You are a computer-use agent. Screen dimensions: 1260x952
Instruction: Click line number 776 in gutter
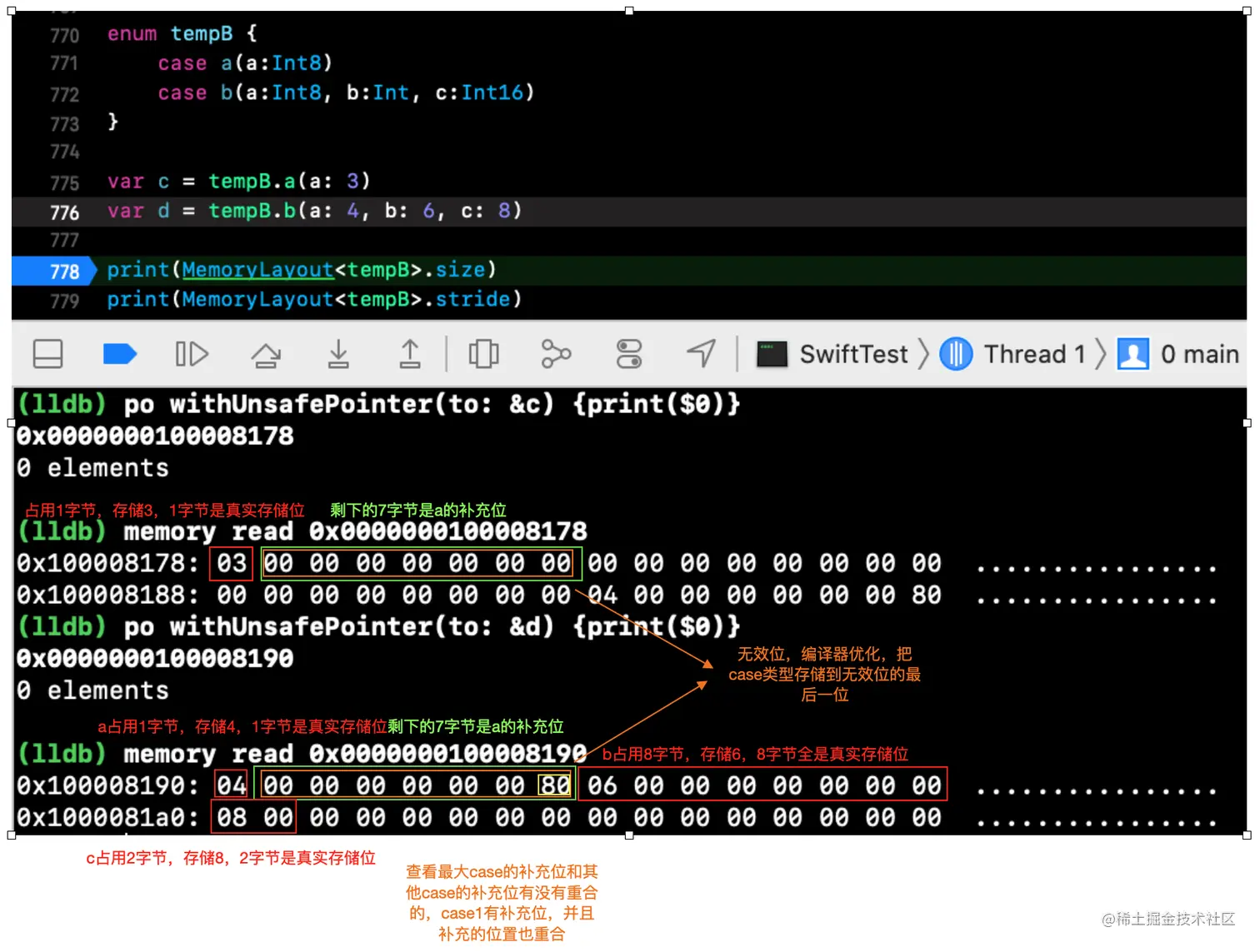tap(64, 212)
